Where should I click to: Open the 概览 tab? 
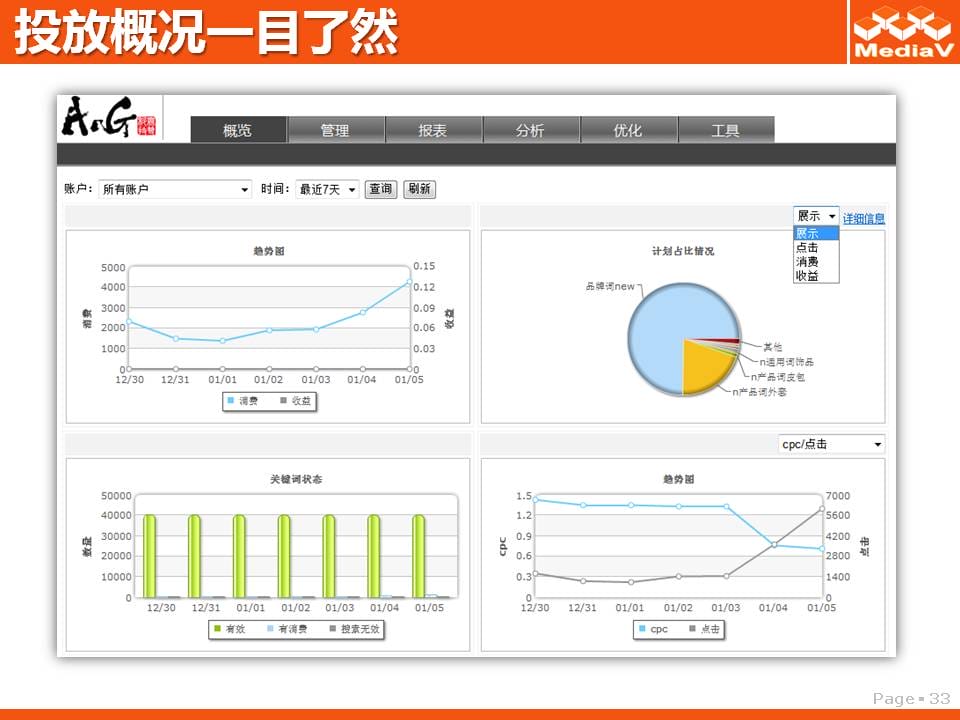coord(238,130)
